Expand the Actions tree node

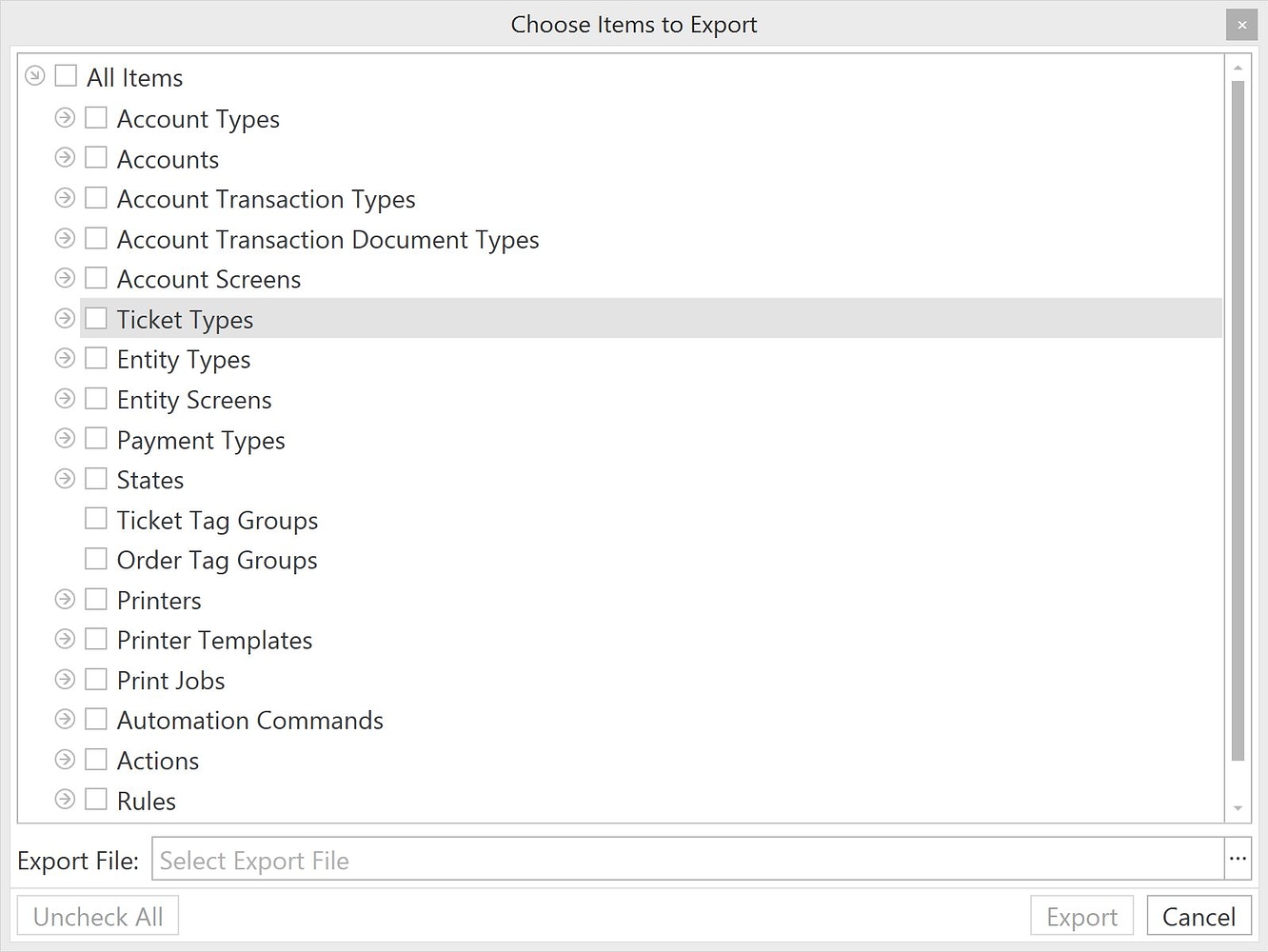pos(65,759)
